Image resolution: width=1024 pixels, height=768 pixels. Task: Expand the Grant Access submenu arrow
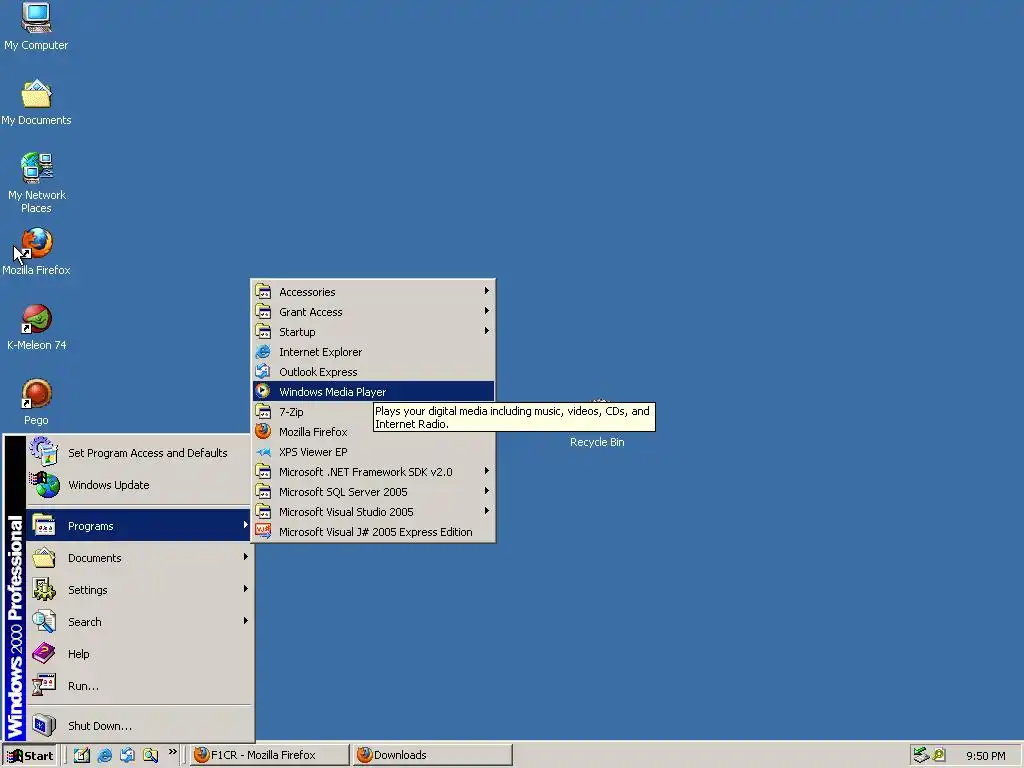tap(487, 311)
